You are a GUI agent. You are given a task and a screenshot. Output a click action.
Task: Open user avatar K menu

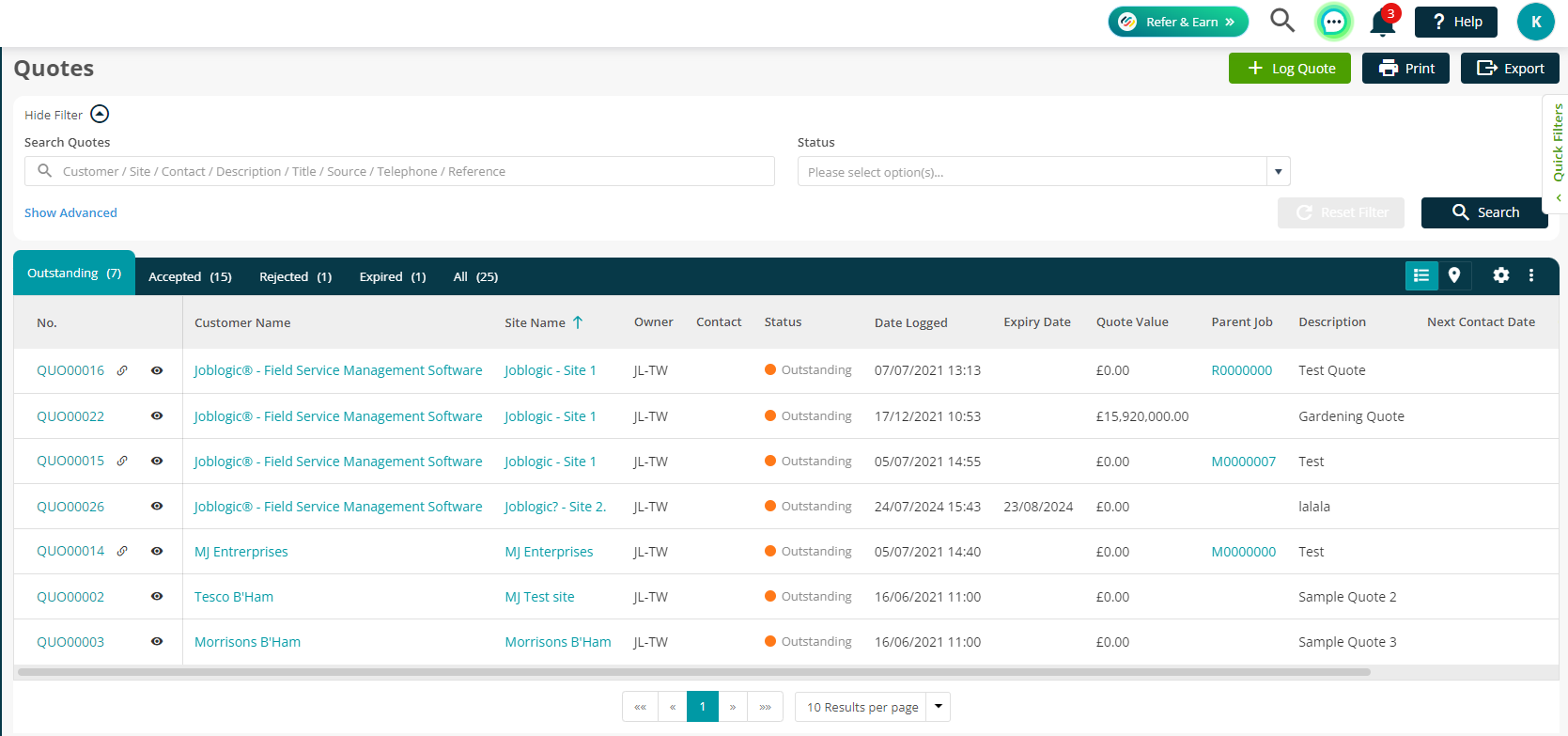(1536, 22)
